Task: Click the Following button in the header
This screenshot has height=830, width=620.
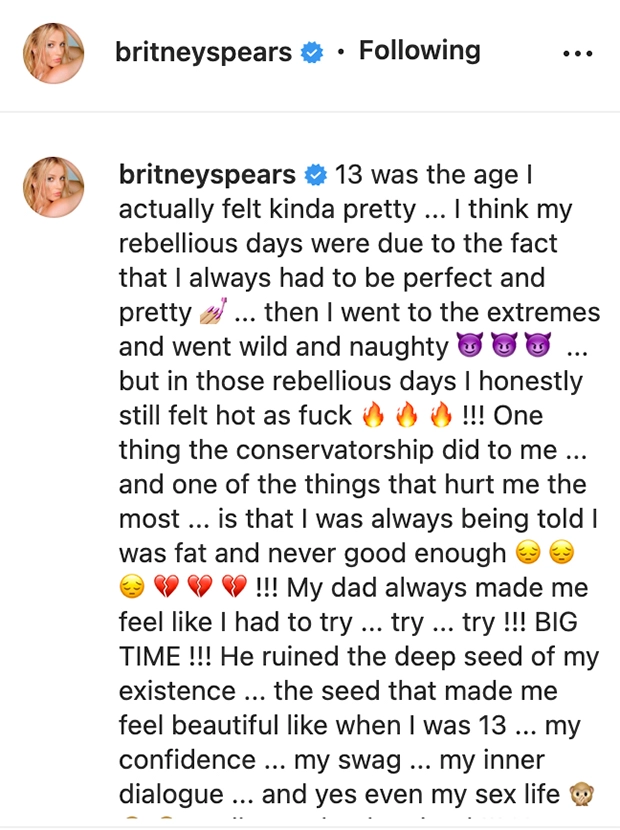Action: (x=420, y=52)
